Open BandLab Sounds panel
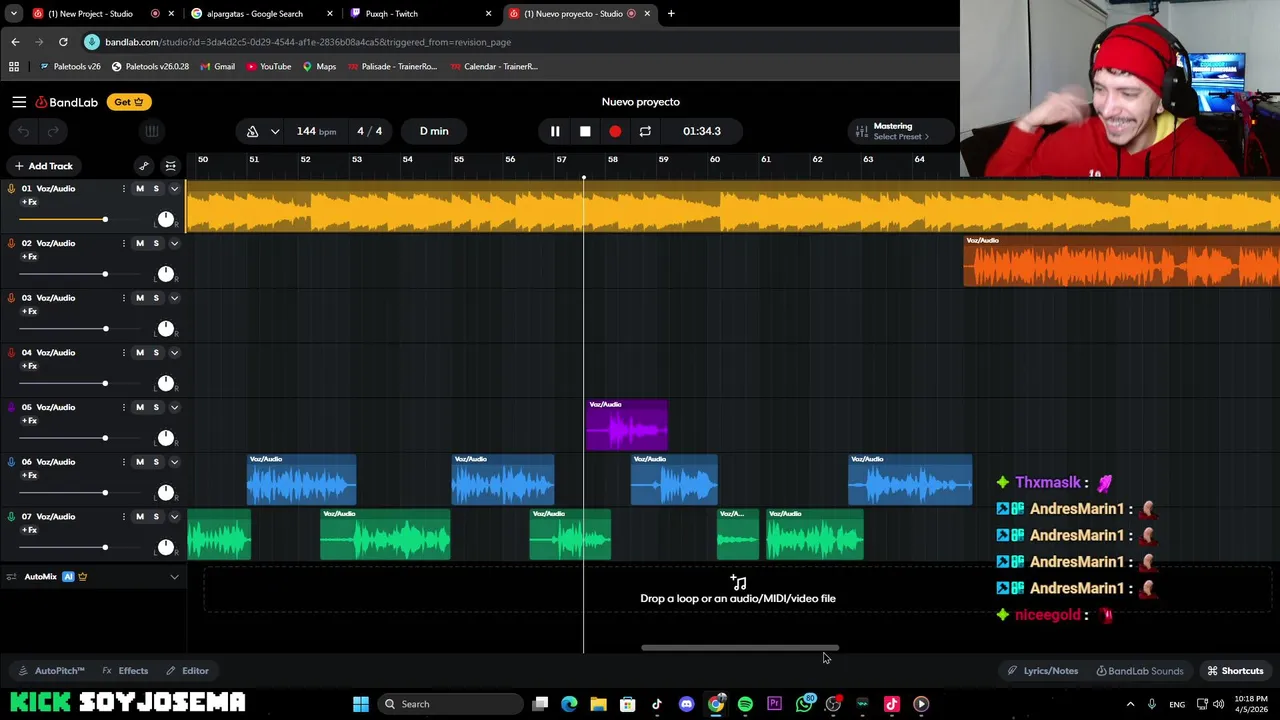 [1138, 671]
